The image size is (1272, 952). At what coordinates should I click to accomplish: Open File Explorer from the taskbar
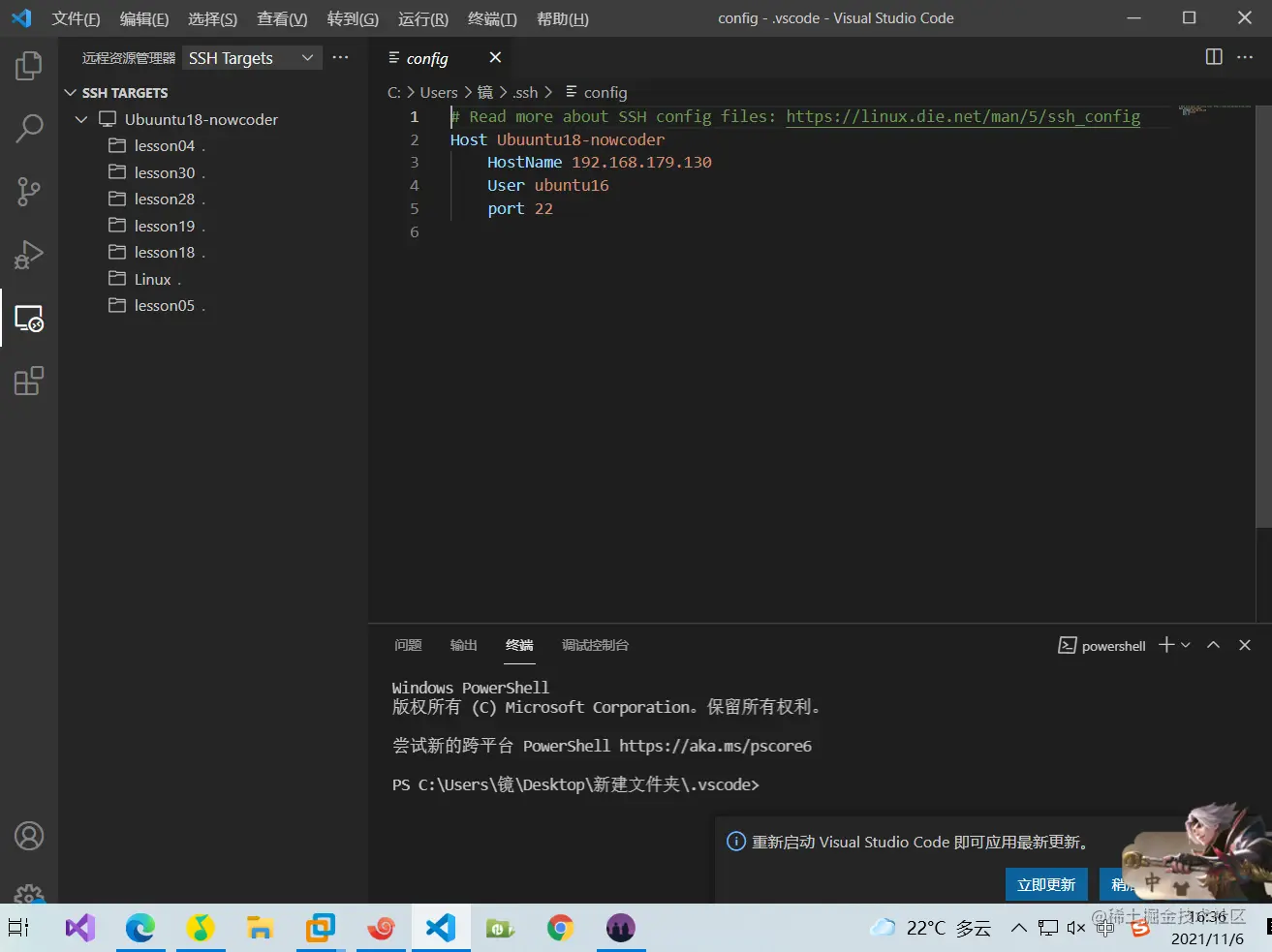[x=260, y=928]
